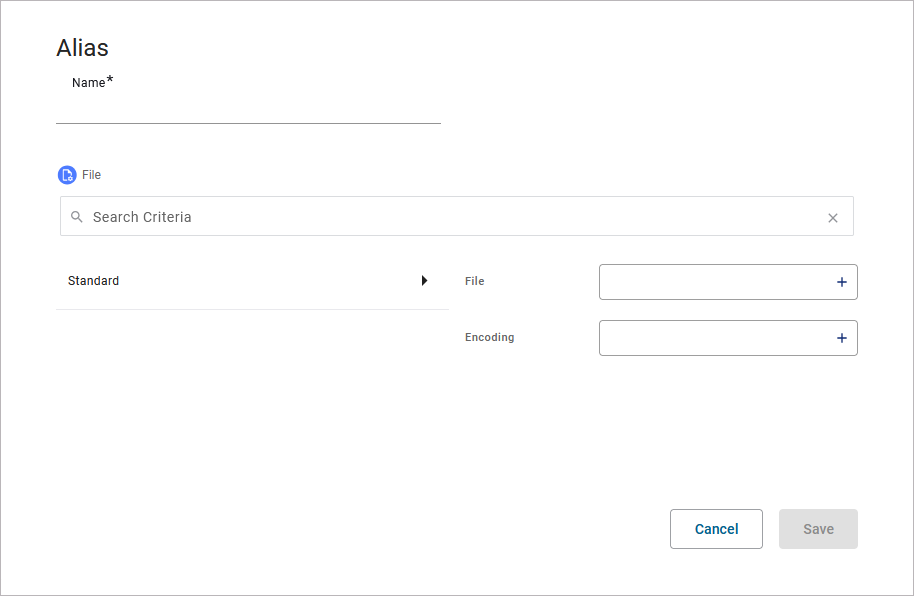Expand the Standard category arrow
914x596 pixels.
[x=424, y=281]
